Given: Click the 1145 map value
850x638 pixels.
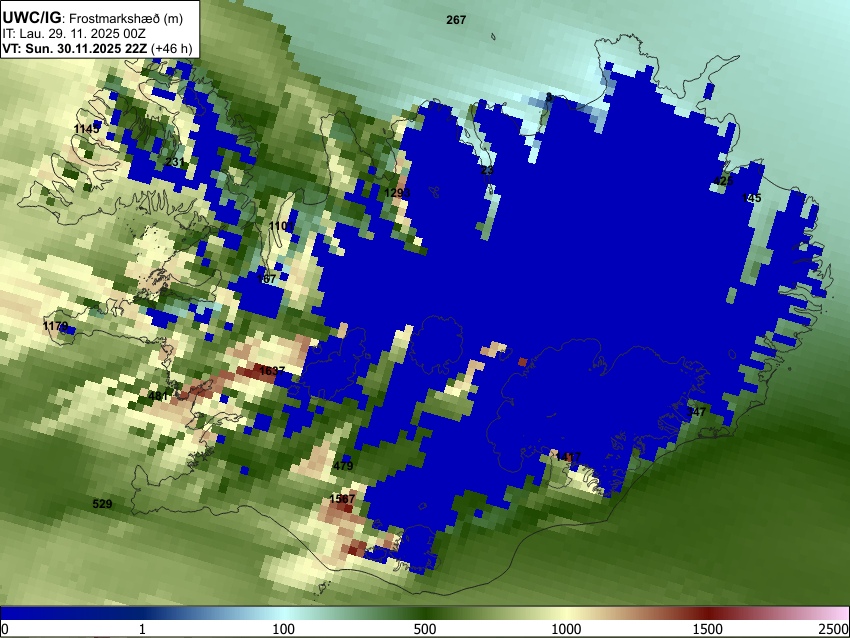Looking at the screenshot, I should pyautogui.click(x=87, y=128).
